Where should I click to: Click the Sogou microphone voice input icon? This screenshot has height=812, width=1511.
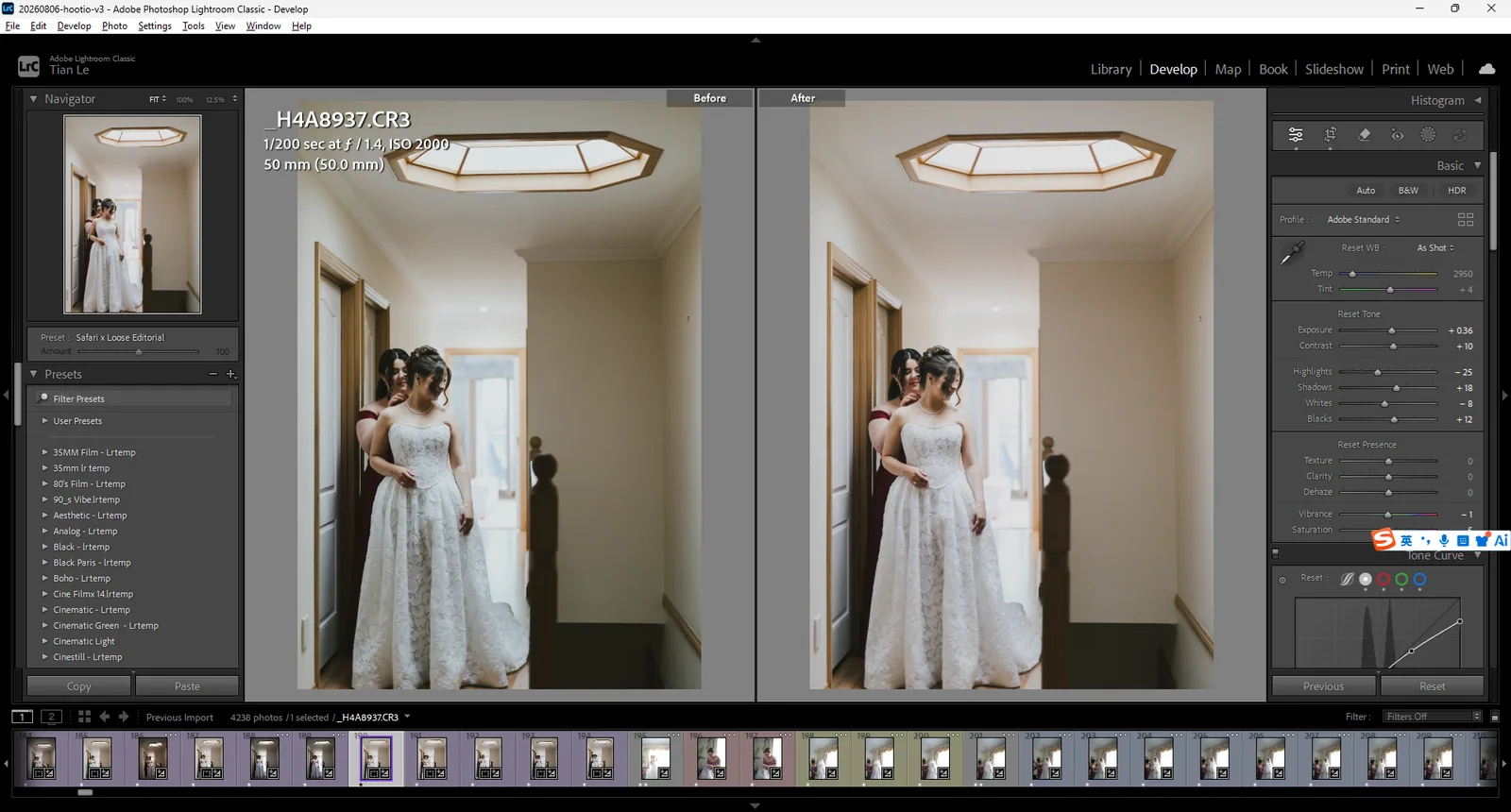[x=1444, y=540]
